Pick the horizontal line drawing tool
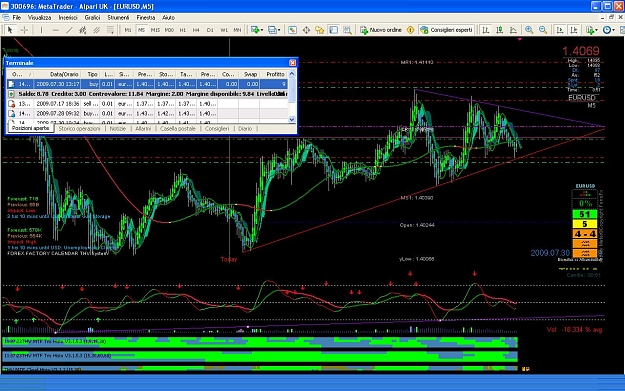Image resolution: width=625 pixels, height=391 pixels. click(55, 30)
